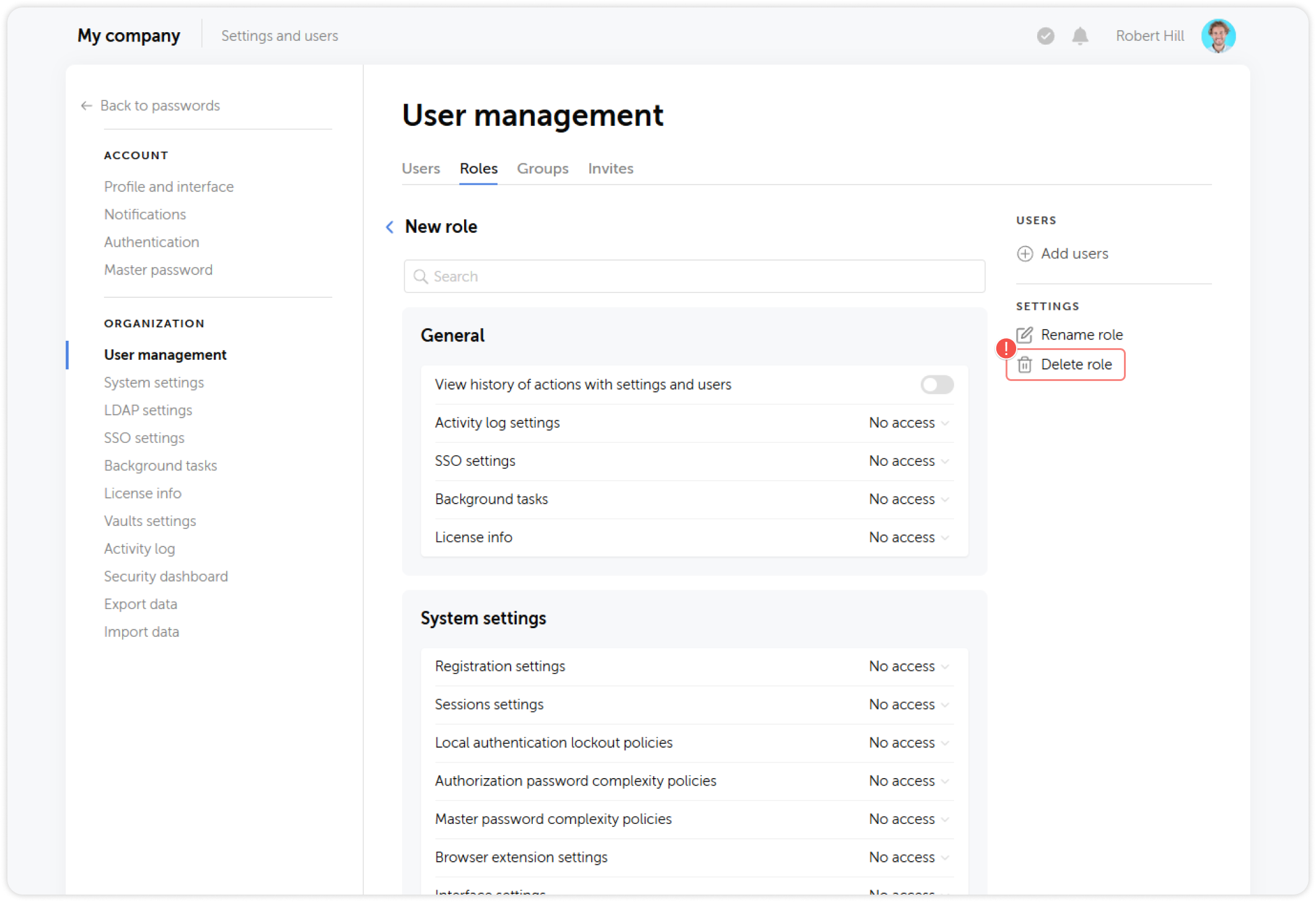This screenshot has height=902, width=1316.
Task: Open Activity log settings access dropdown
Action: [x=908, y=423]
